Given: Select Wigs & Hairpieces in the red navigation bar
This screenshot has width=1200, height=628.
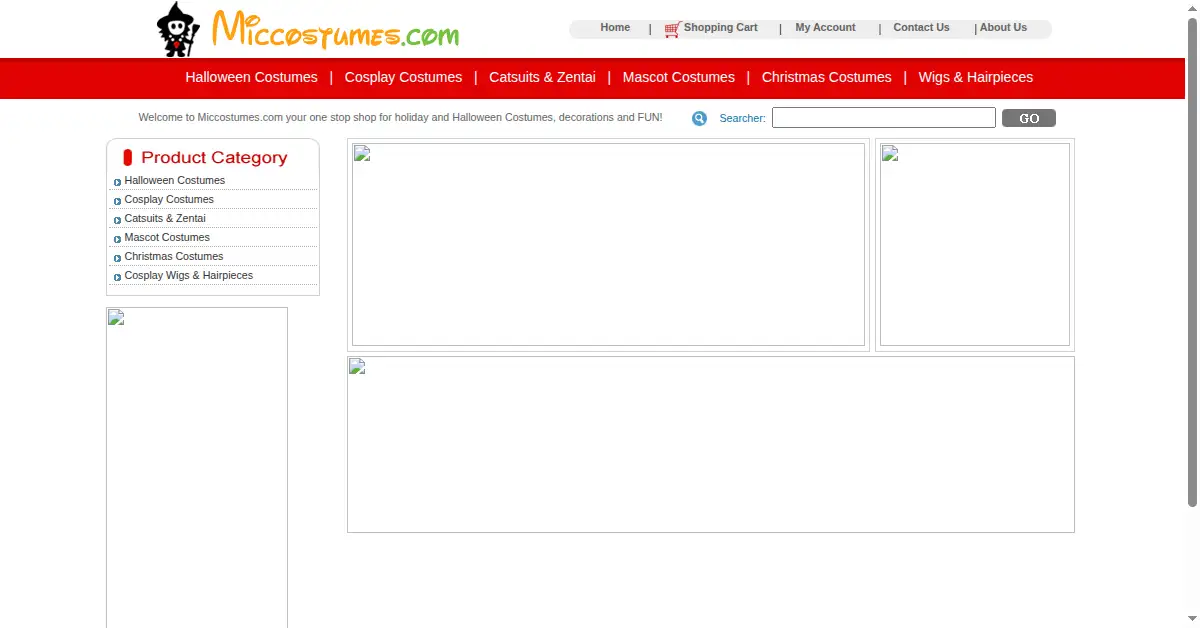Looking at the screenshot, I should [976, 77].
